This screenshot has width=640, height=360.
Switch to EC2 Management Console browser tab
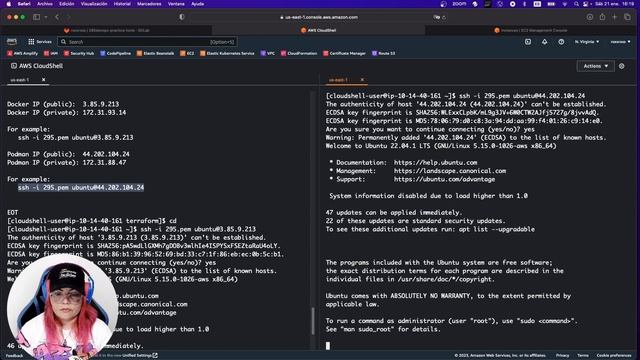click(x=531, y=30)
